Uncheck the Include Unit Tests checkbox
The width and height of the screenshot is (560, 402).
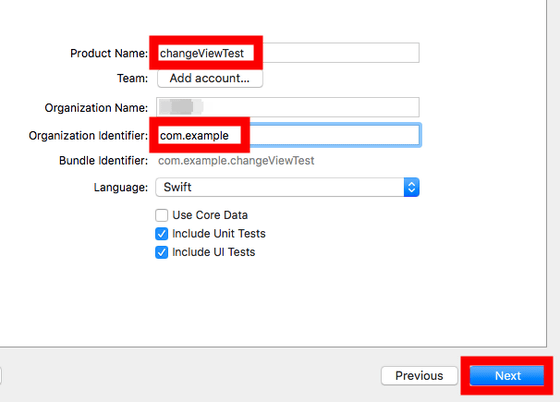[161, 234]
